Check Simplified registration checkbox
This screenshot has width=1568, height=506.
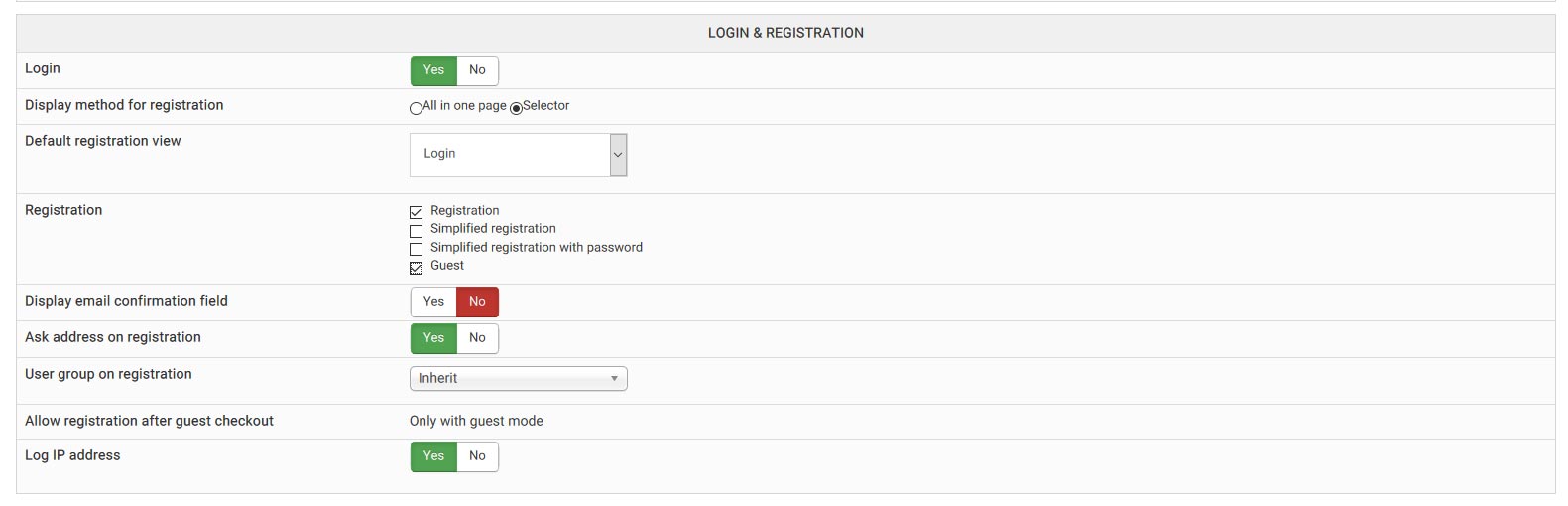click(417, 230)
